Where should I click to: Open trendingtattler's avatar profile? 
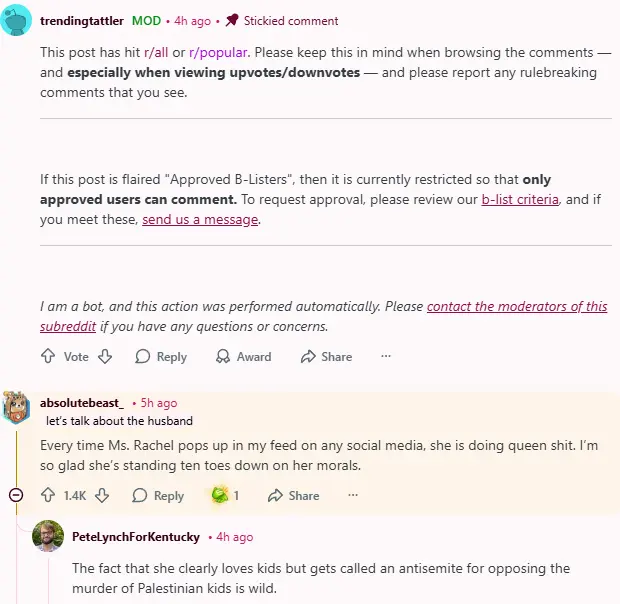[x=16, y=20]
